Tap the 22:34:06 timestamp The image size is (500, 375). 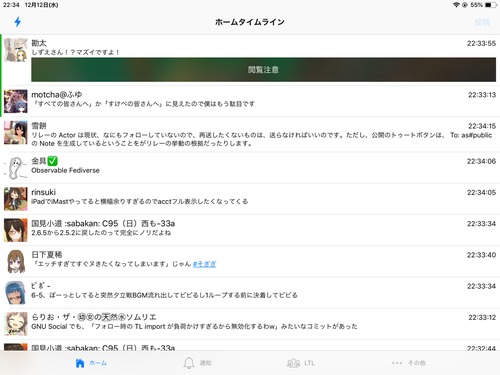point(481,161)
